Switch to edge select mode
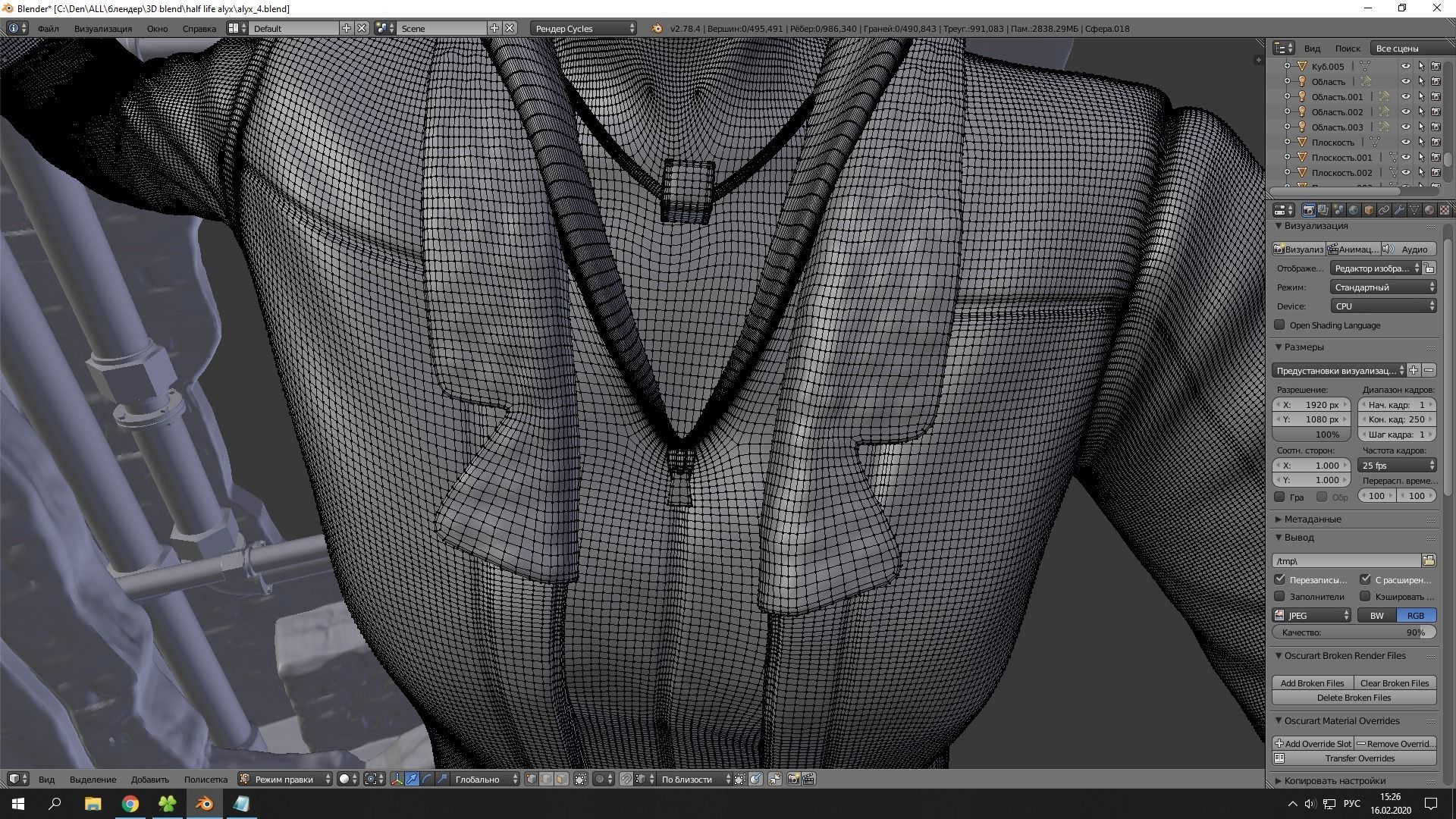 [x=546, y=779]
